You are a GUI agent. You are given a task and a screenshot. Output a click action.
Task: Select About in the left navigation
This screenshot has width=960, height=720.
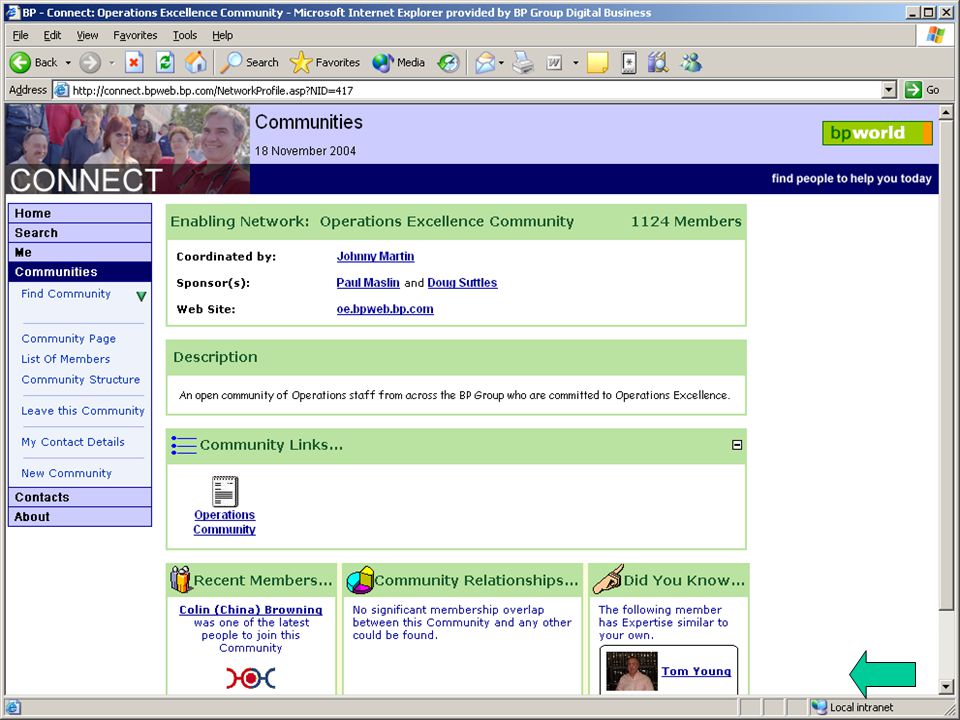point(80,517)
